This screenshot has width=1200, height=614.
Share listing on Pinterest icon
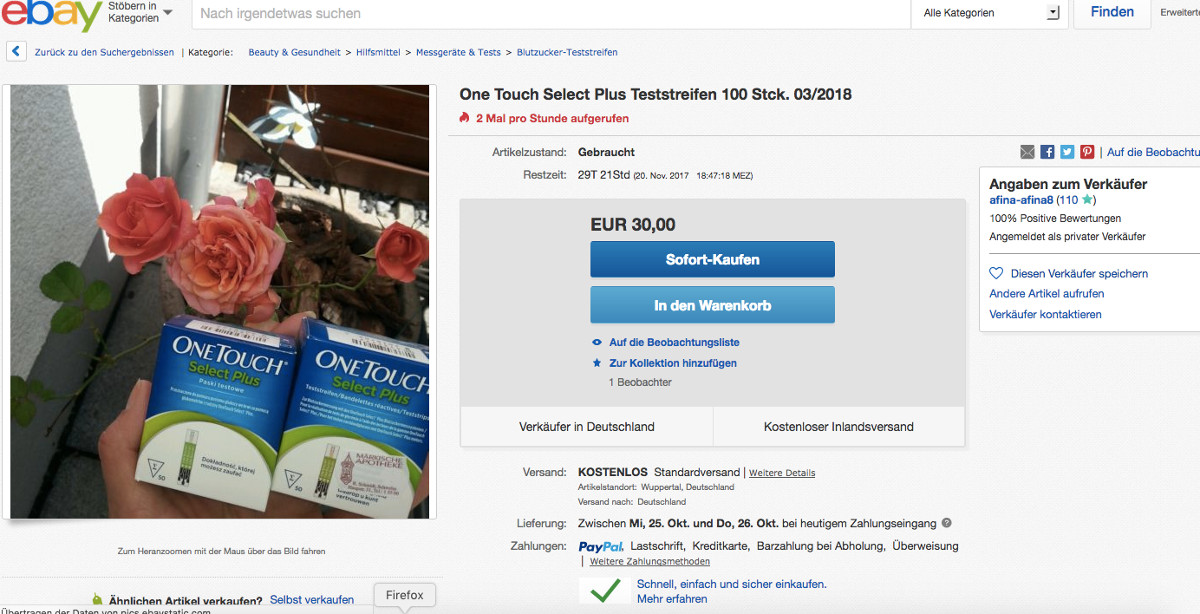(x=1087, y=152)
